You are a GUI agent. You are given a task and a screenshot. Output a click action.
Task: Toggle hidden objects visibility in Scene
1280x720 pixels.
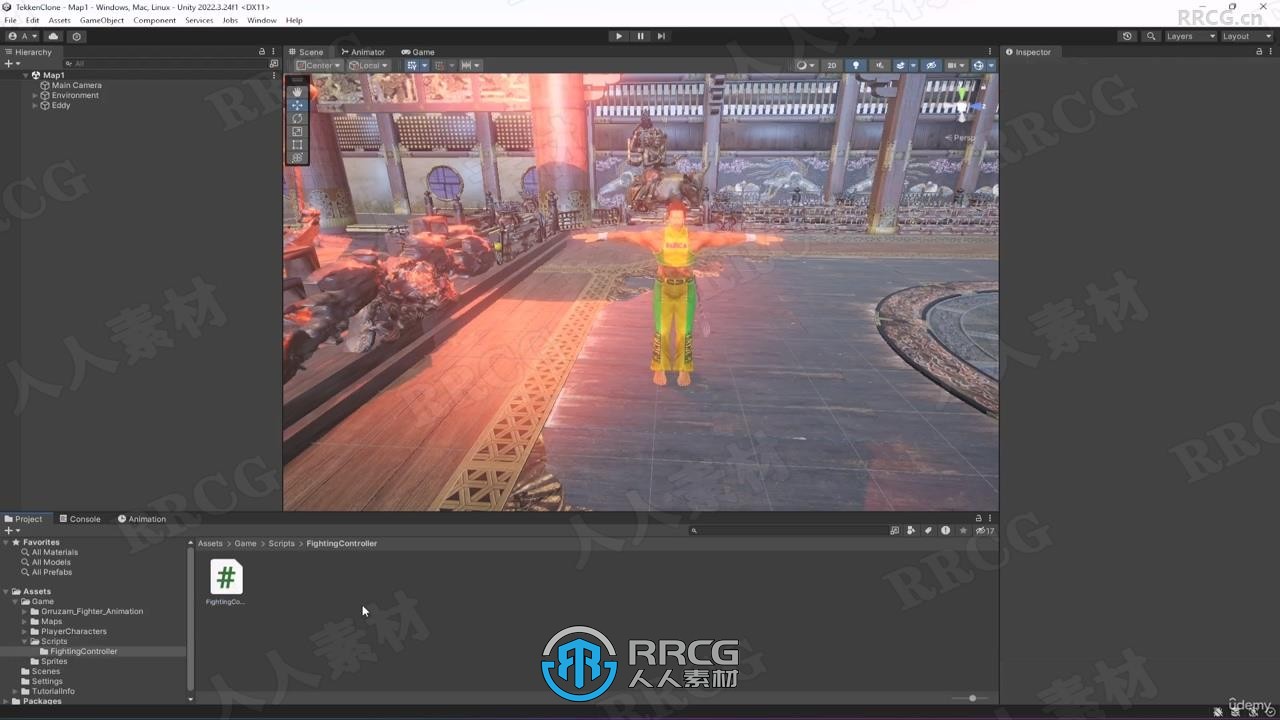(931, 65)
